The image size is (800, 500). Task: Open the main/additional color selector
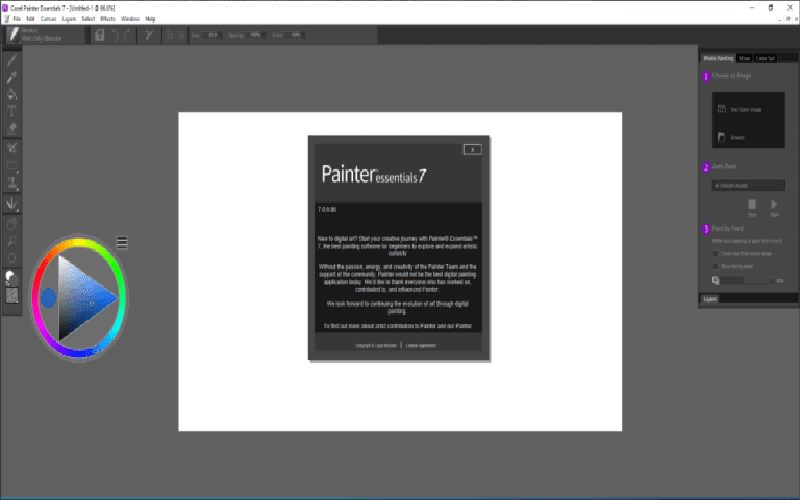coord(11,278)
